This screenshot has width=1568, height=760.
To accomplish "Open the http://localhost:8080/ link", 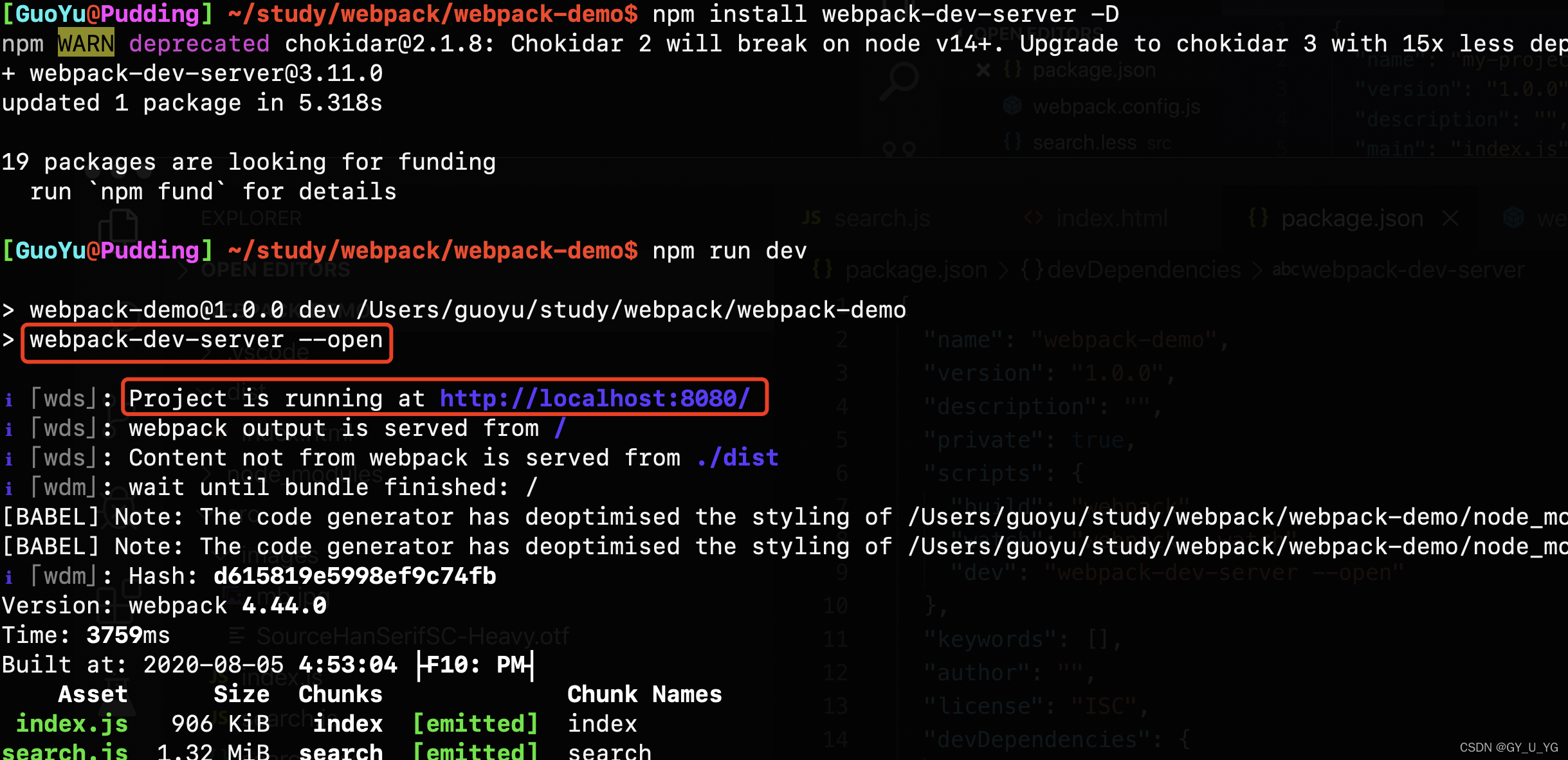I will pyautogui.click(x=594, y=399).
